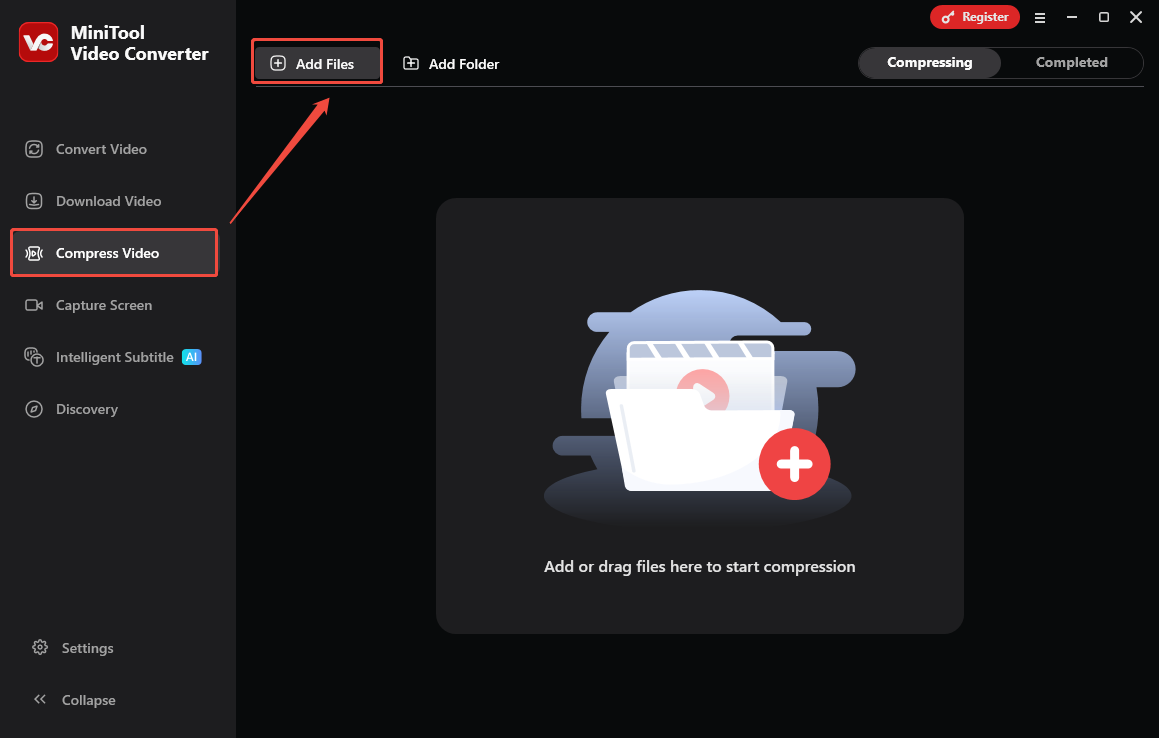
Task: Click the red plus icon on folder illustration
Action: [x=795, y=464]
